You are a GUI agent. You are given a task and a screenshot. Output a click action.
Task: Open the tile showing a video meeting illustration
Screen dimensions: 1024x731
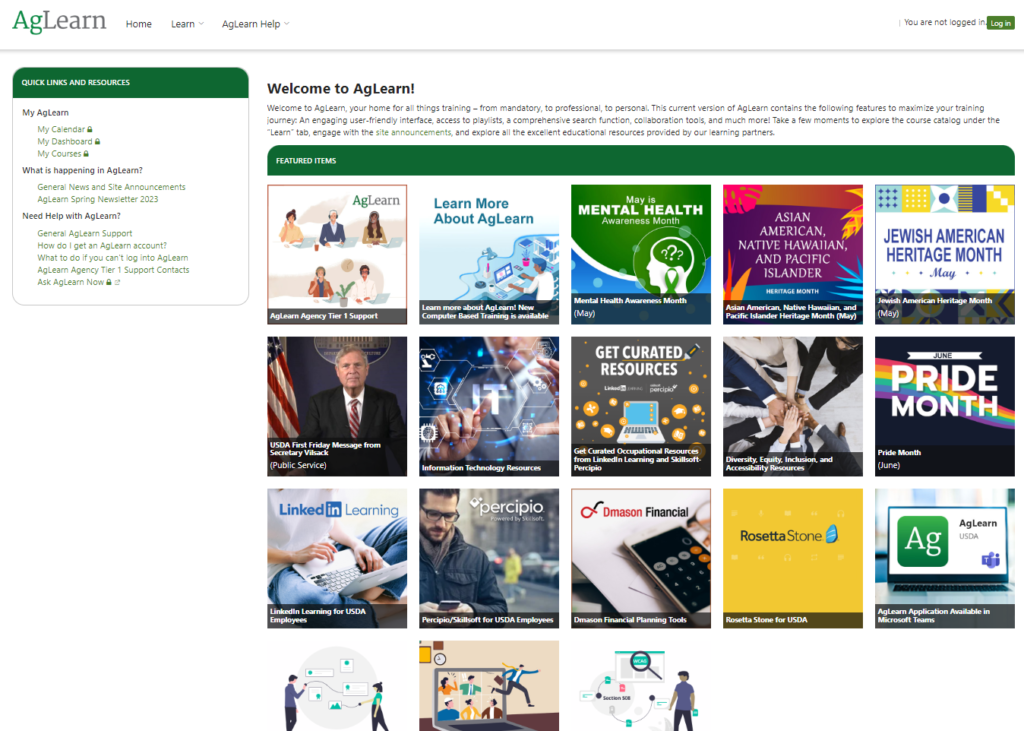tap(489, 686)
